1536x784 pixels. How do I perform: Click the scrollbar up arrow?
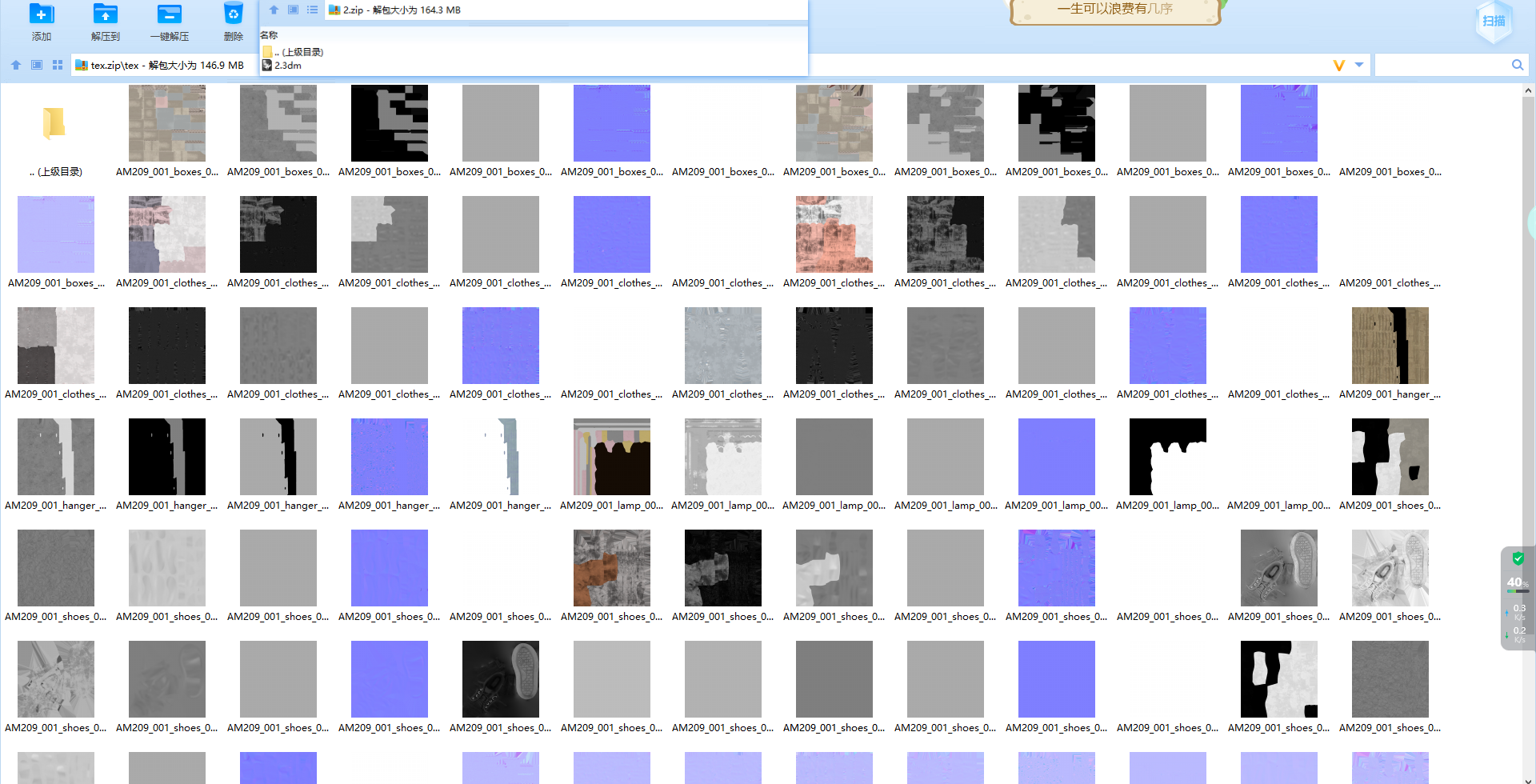pos(1528,91)
